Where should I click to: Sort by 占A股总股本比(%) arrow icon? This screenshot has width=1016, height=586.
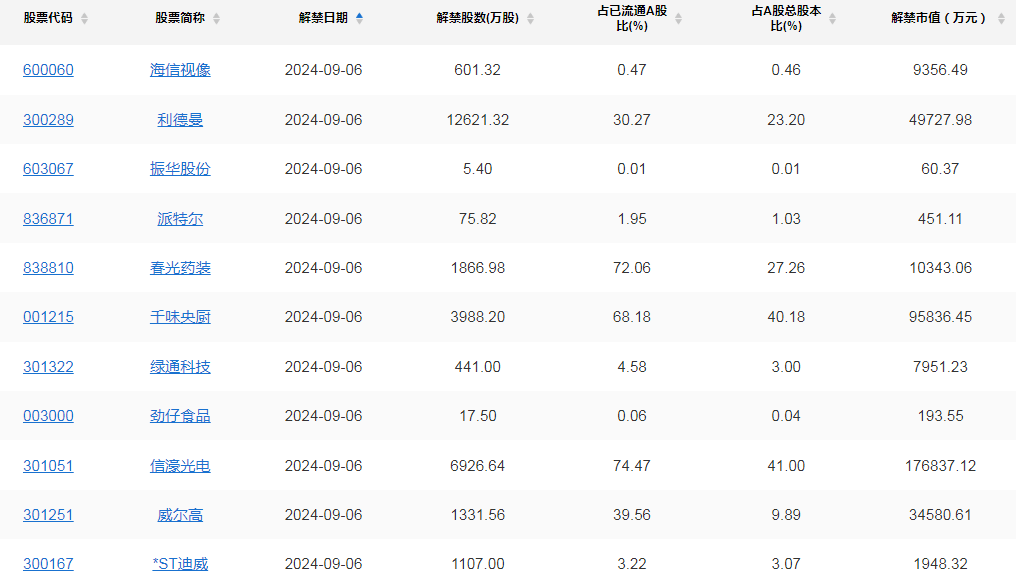tap(833, 19)
